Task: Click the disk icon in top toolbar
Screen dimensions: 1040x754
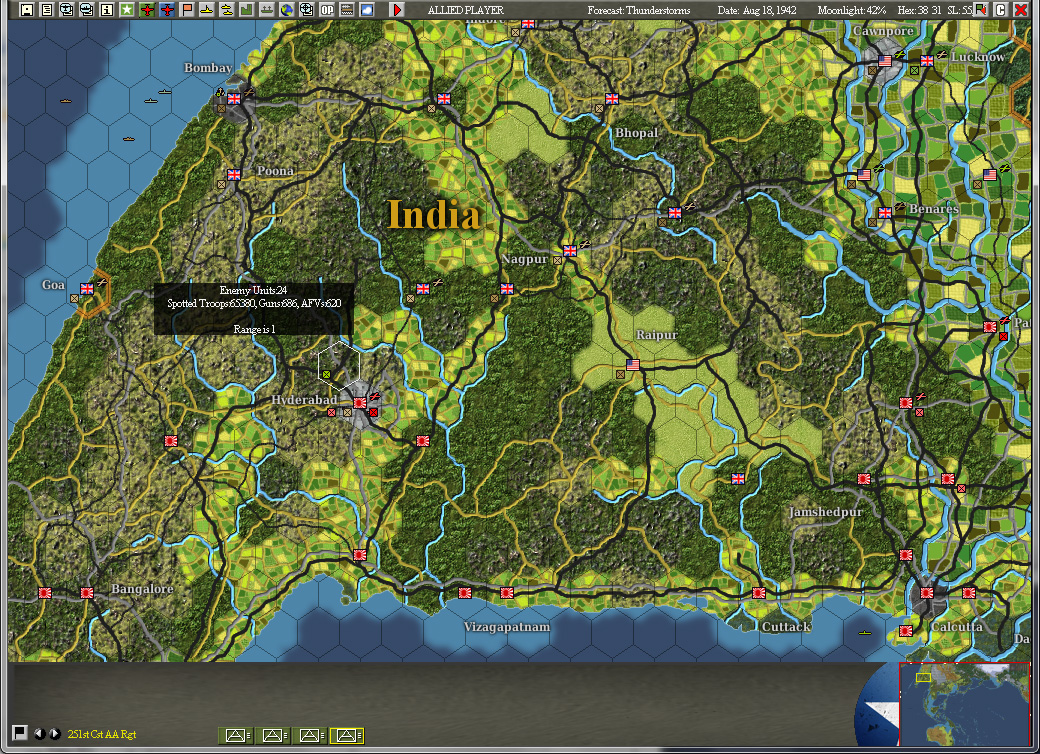Action: tap(27, 10)
